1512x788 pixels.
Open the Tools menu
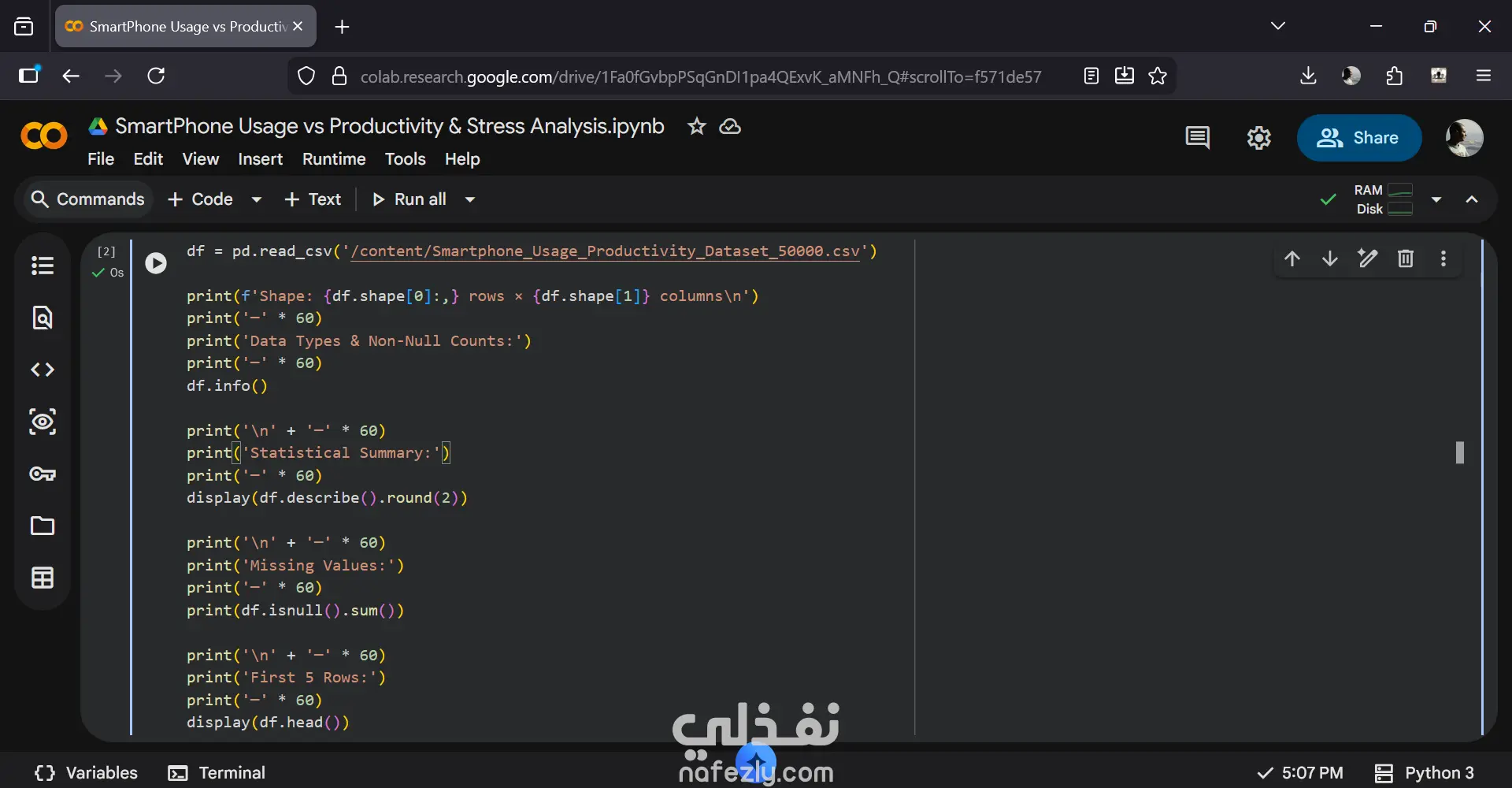(x=406, y=159)
